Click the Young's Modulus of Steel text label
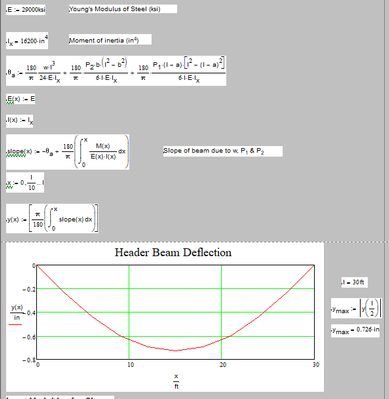Screen dimensions: 389x399 point(123,9)
